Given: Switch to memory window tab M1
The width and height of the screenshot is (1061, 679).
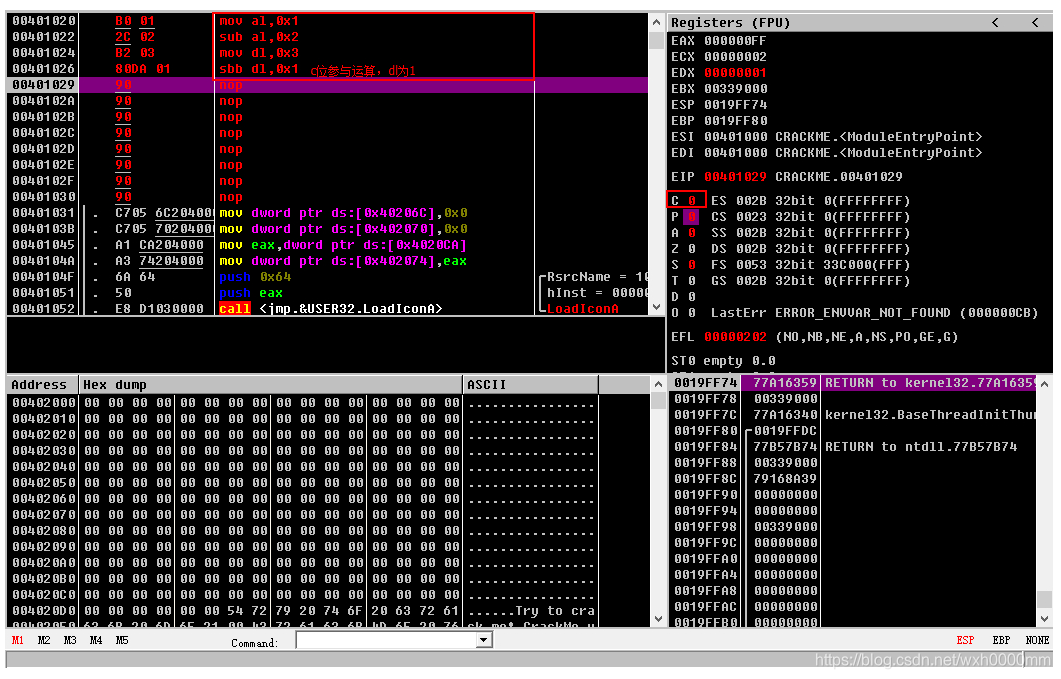Looking at the screenshot, I should 18,640.
